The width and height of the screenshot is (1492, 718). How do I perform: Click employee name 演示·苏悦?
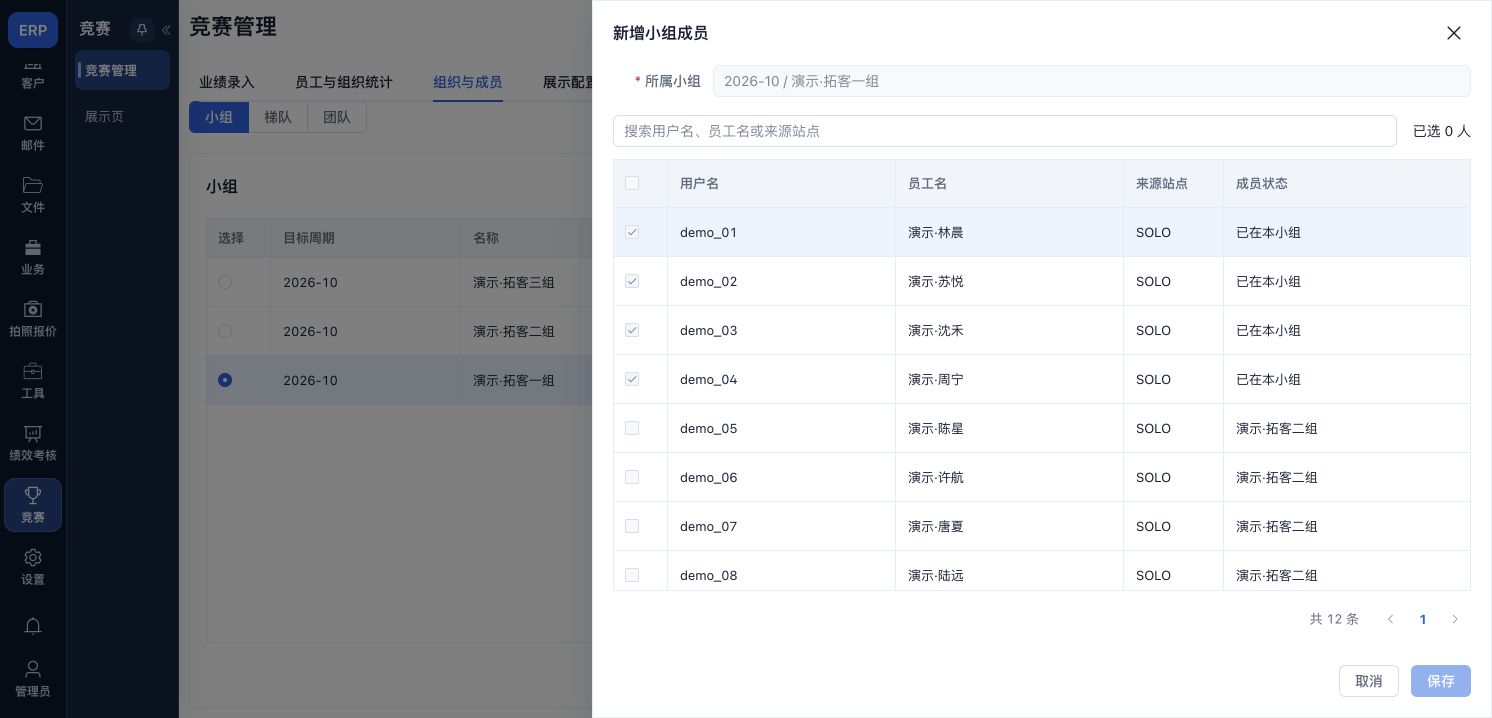(x=936, y=281)
